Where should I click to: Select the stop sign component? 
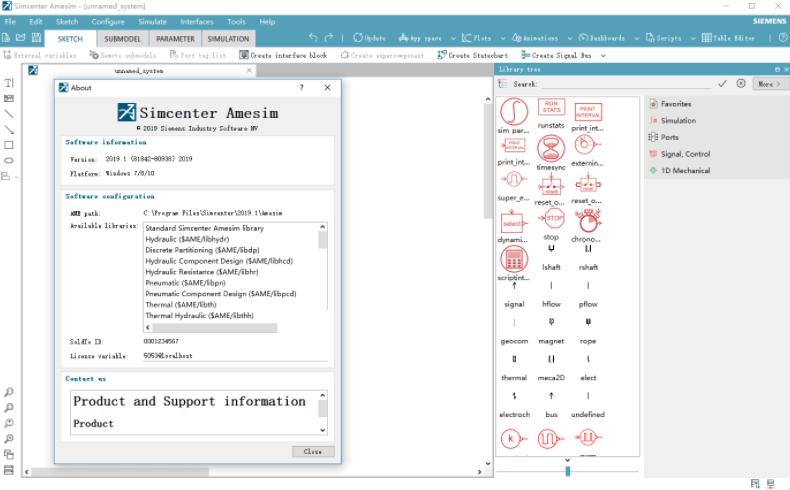(x=551, y=218)
